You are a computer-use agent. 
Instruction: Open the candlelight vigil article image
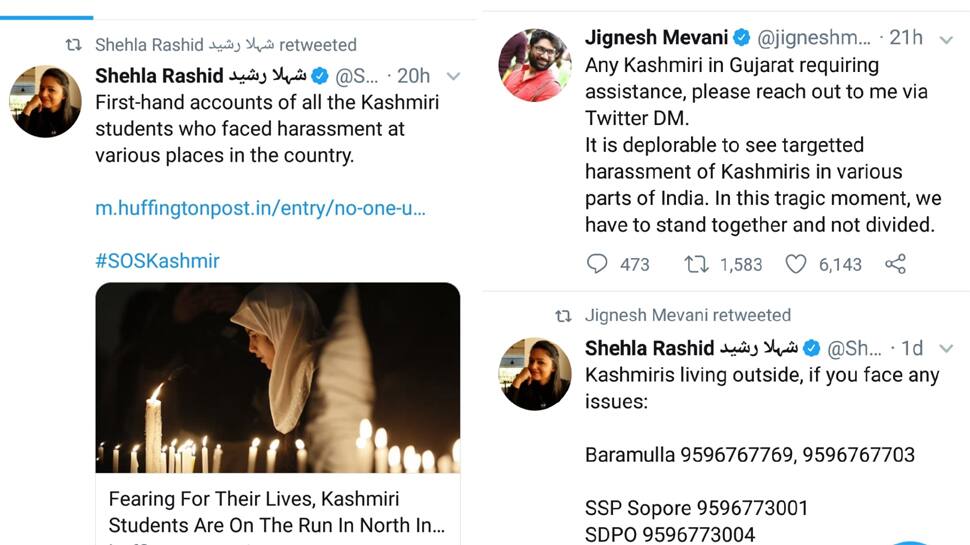tap(278, 378)
